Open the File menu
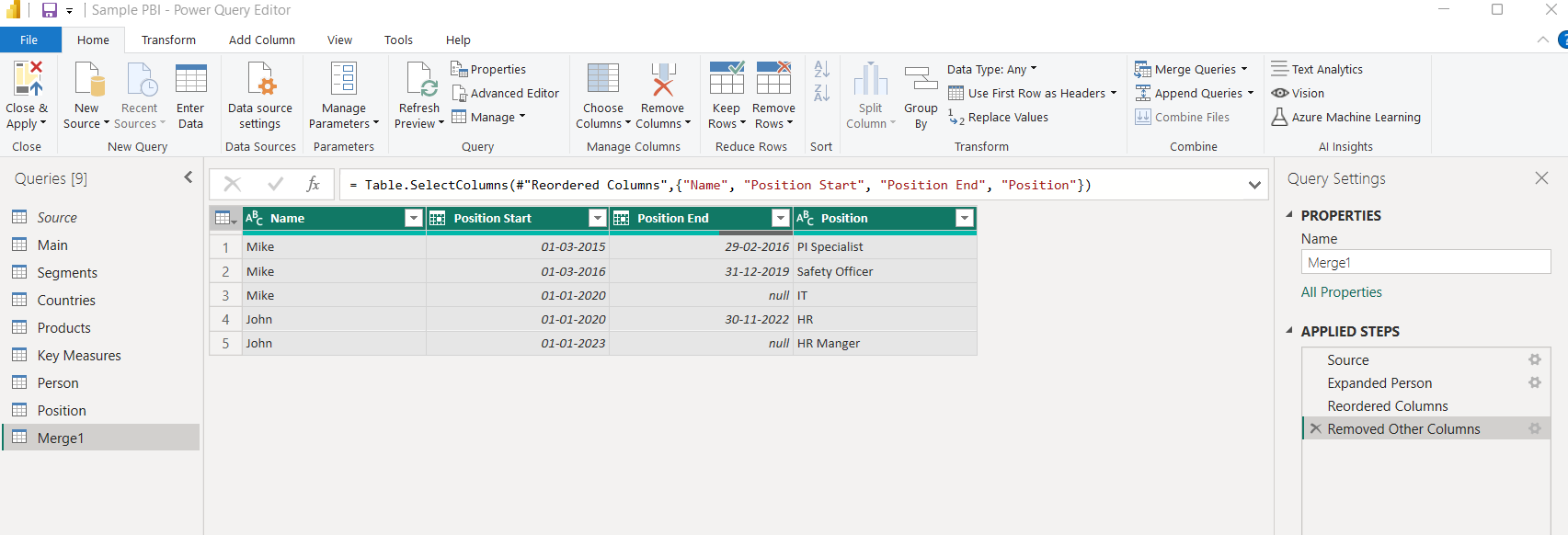This screenshot has height=535, width=1568. [x=29, y=40]
